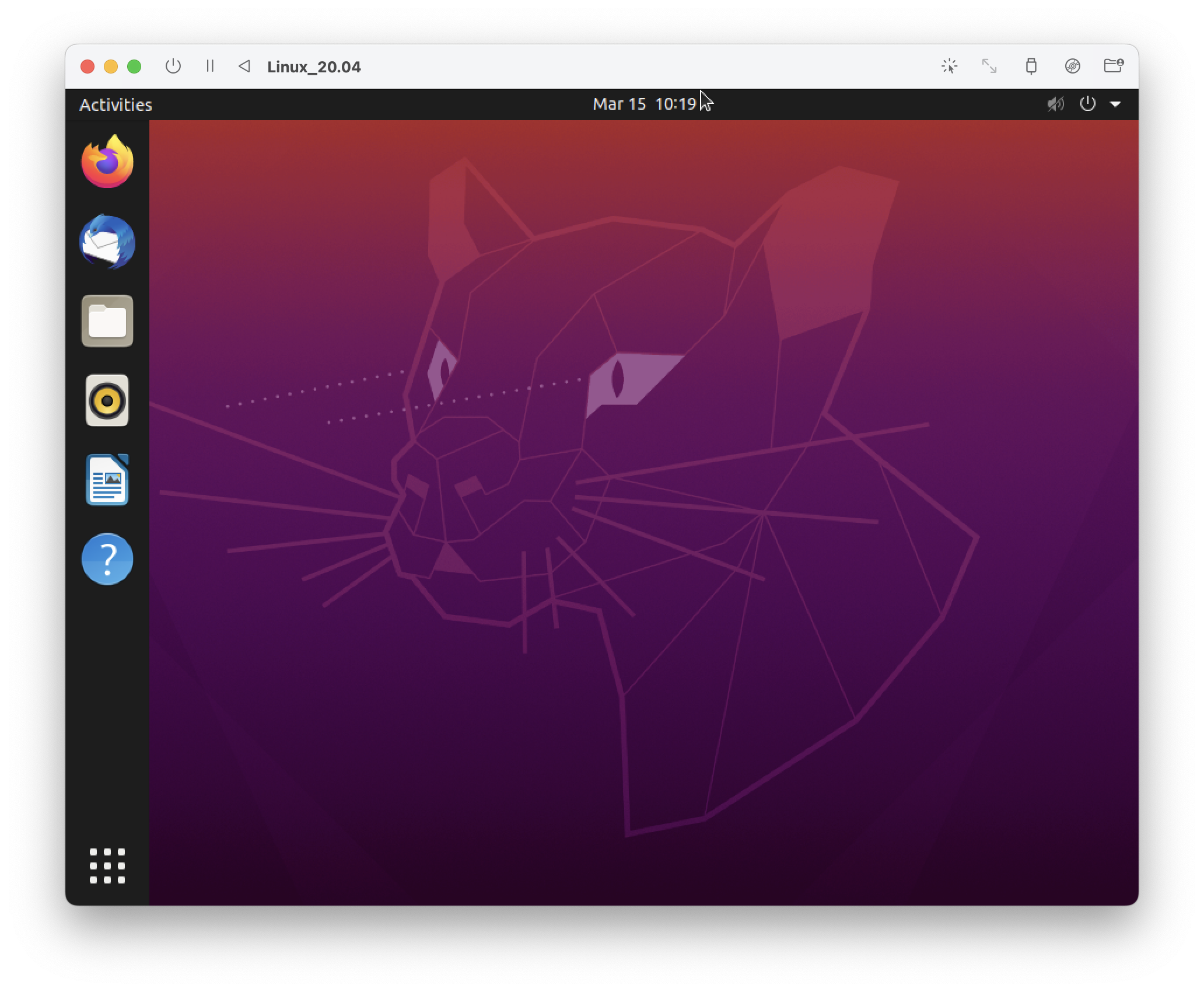Viewport: 1204px width, 992px height.
Task: Expand the system menu arrow
Action: [x=1115, y=104]
